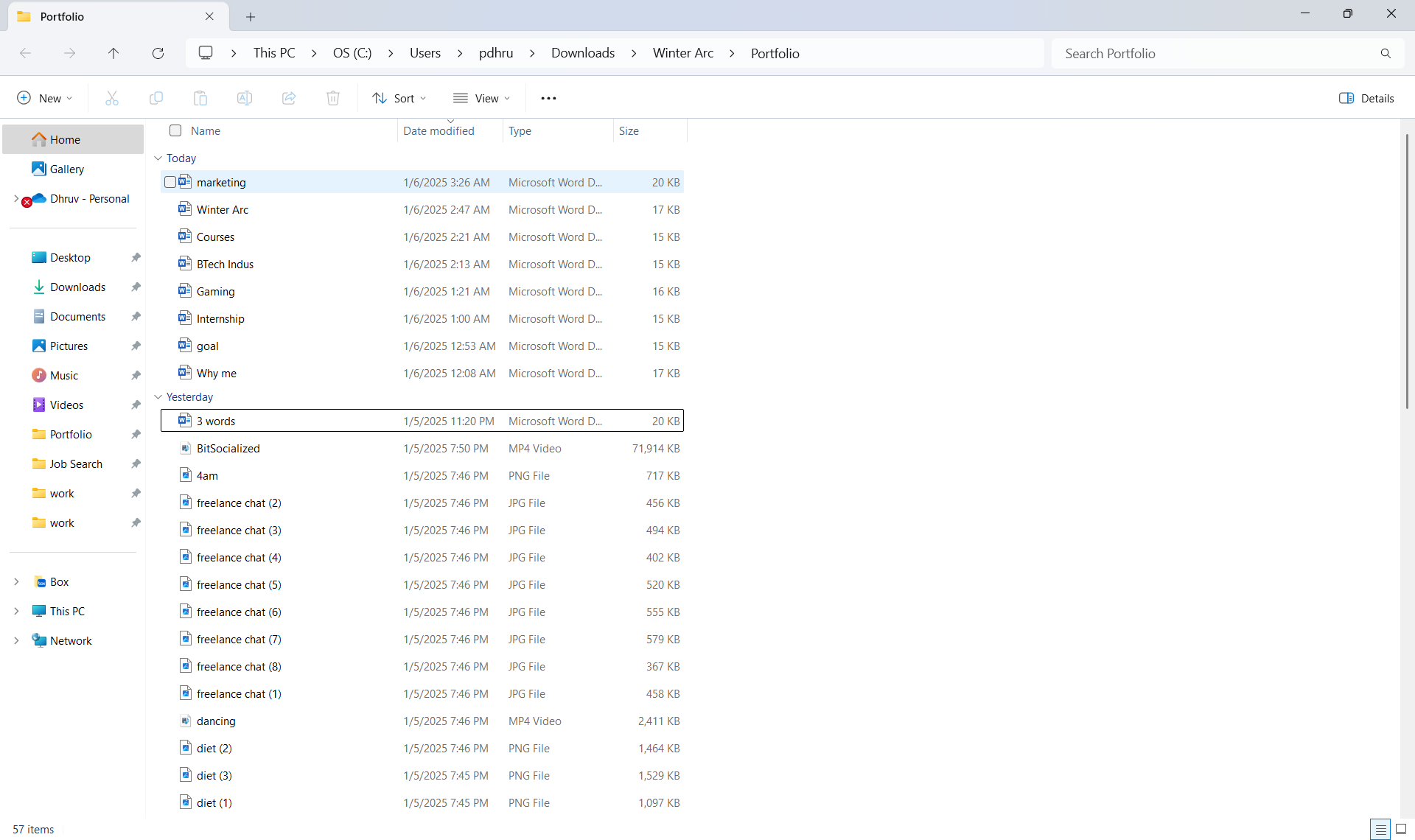The width and height of the screenshot is (1415, 840).
Task: Click Users in the address breadcrumb
Action: tap(425, 53)
